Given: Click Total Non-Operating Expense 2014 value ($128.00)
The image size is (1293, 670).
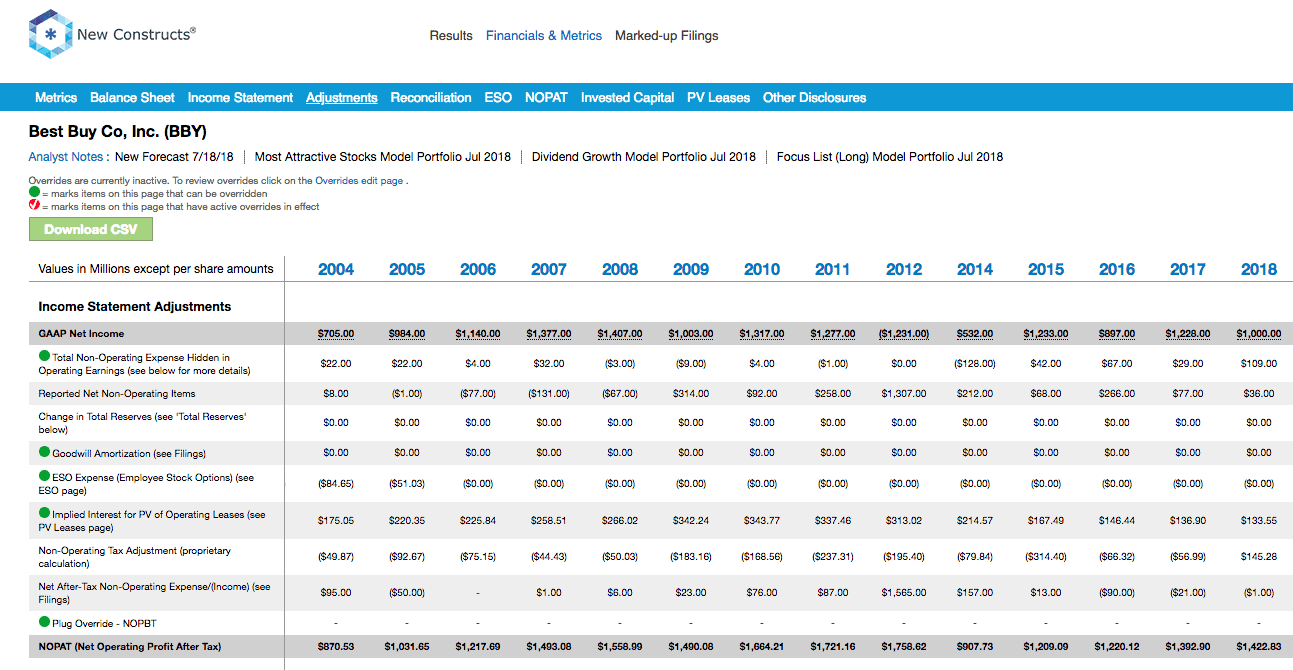Looking at the screenshot, I should coord(975,363).
